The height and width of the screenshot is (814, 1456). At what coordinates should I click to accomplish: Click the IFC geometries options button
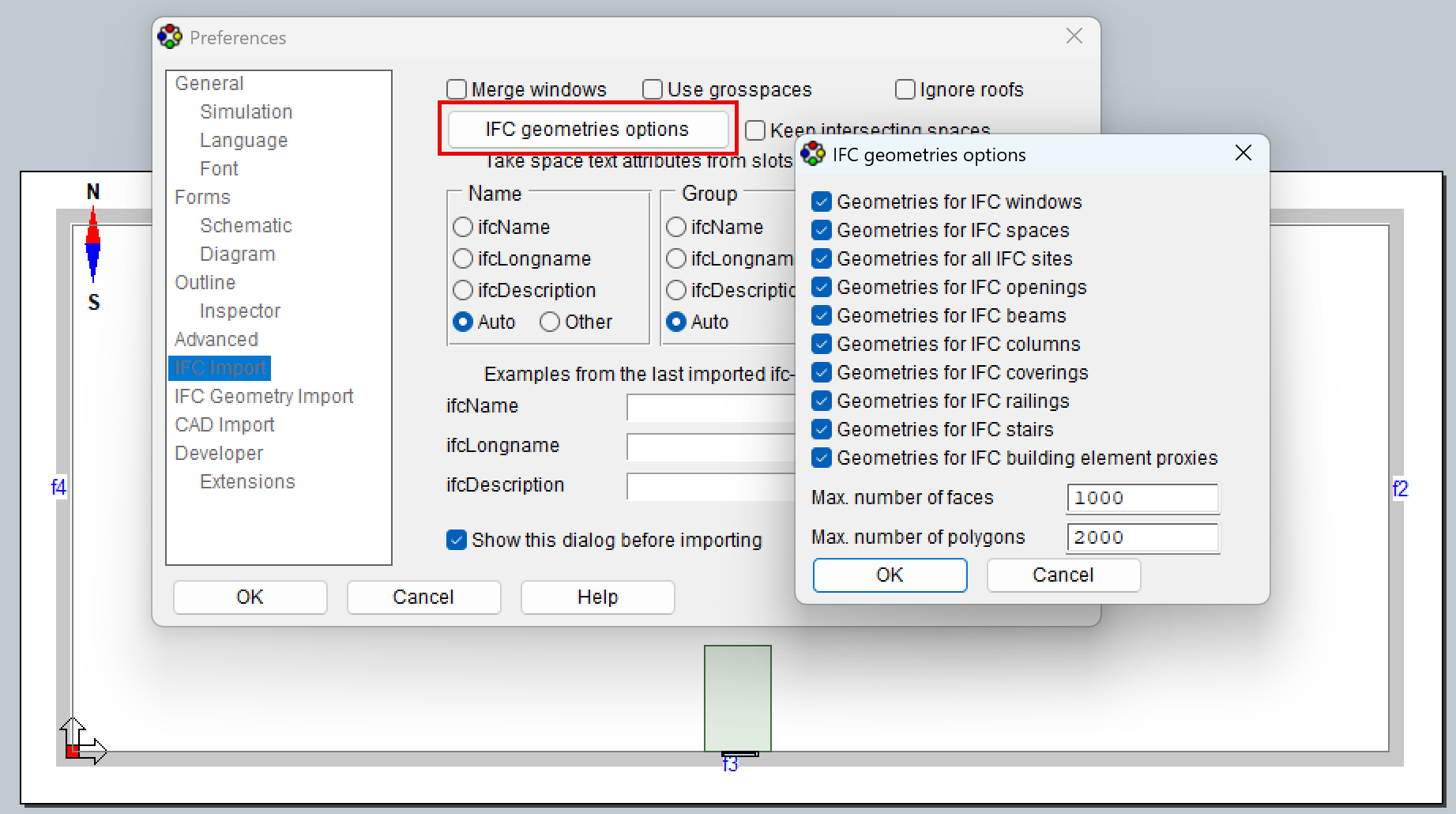pos(588,129)
